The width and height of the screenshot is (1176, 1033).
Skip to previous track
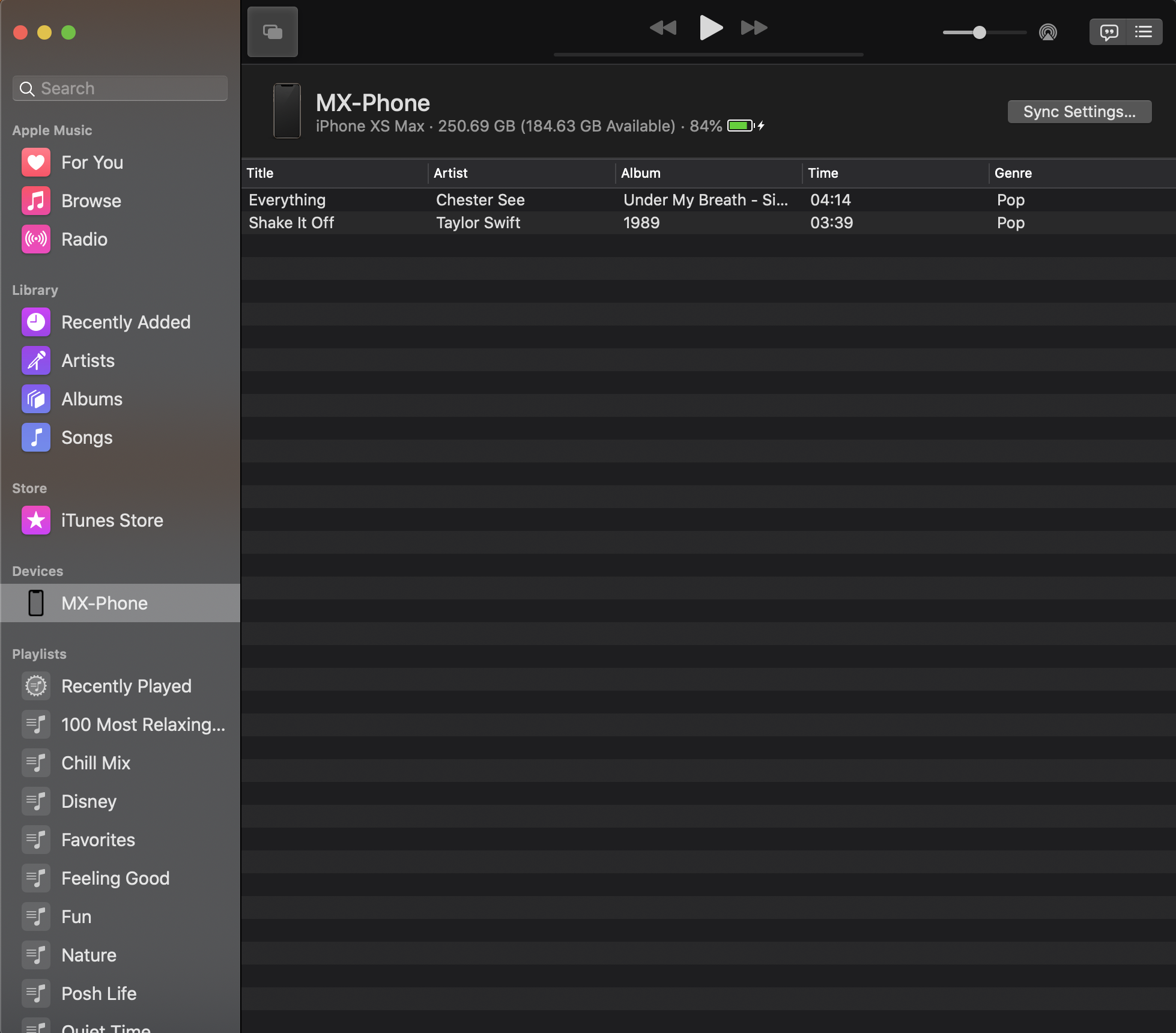[663, 28]
